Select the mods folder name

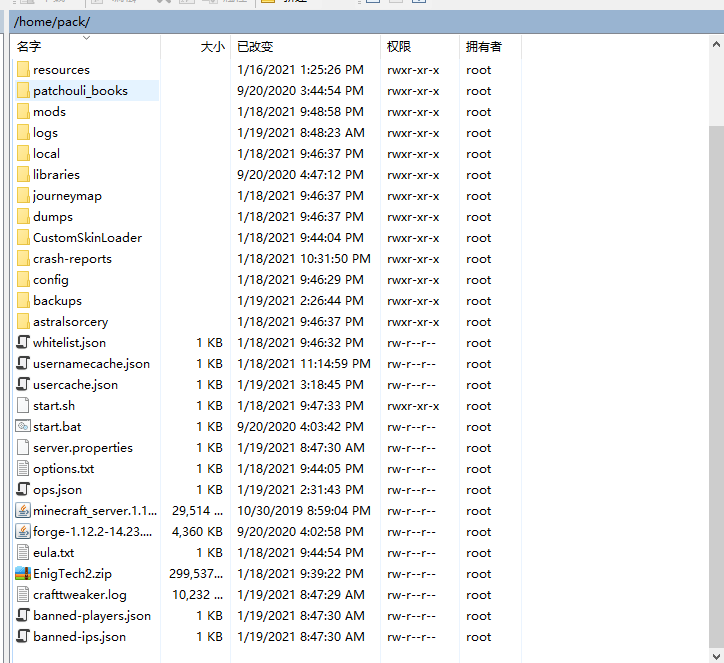(x=49, y=112)
